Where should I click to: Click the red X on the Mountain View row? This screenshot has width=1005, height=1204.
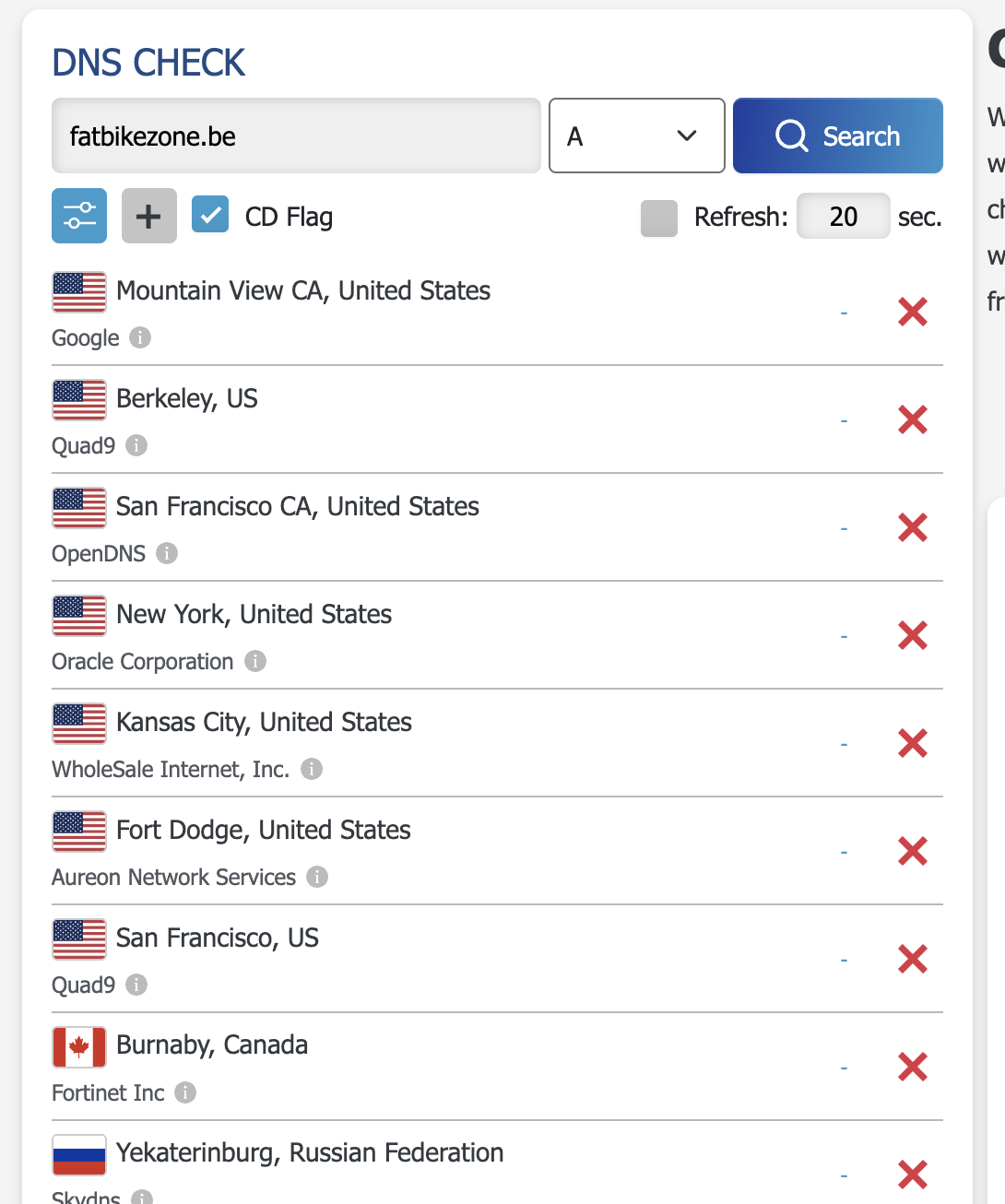(x=913, y=312)
